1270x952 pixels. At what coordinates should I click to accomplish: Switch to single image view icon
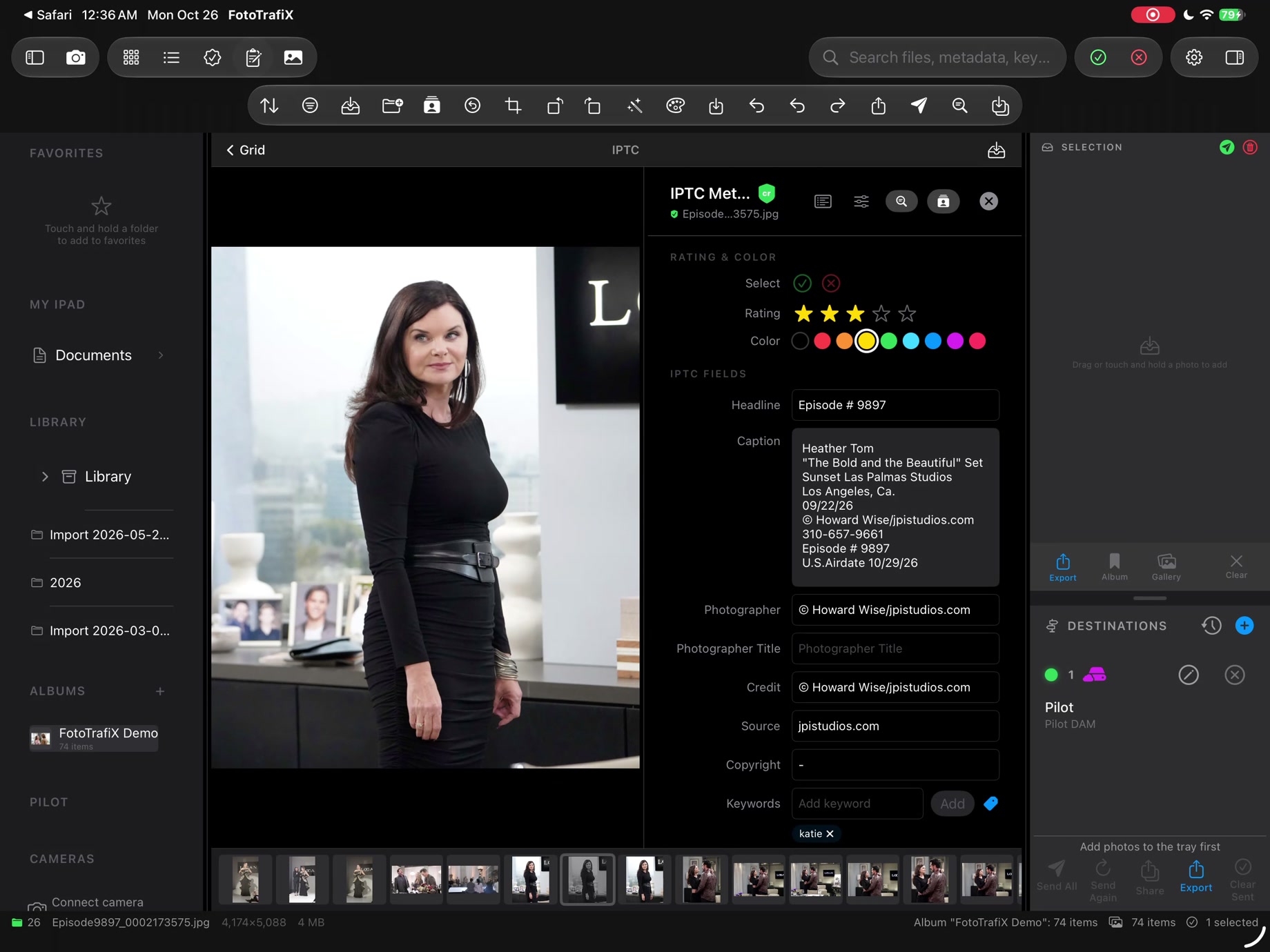(293, 57)
